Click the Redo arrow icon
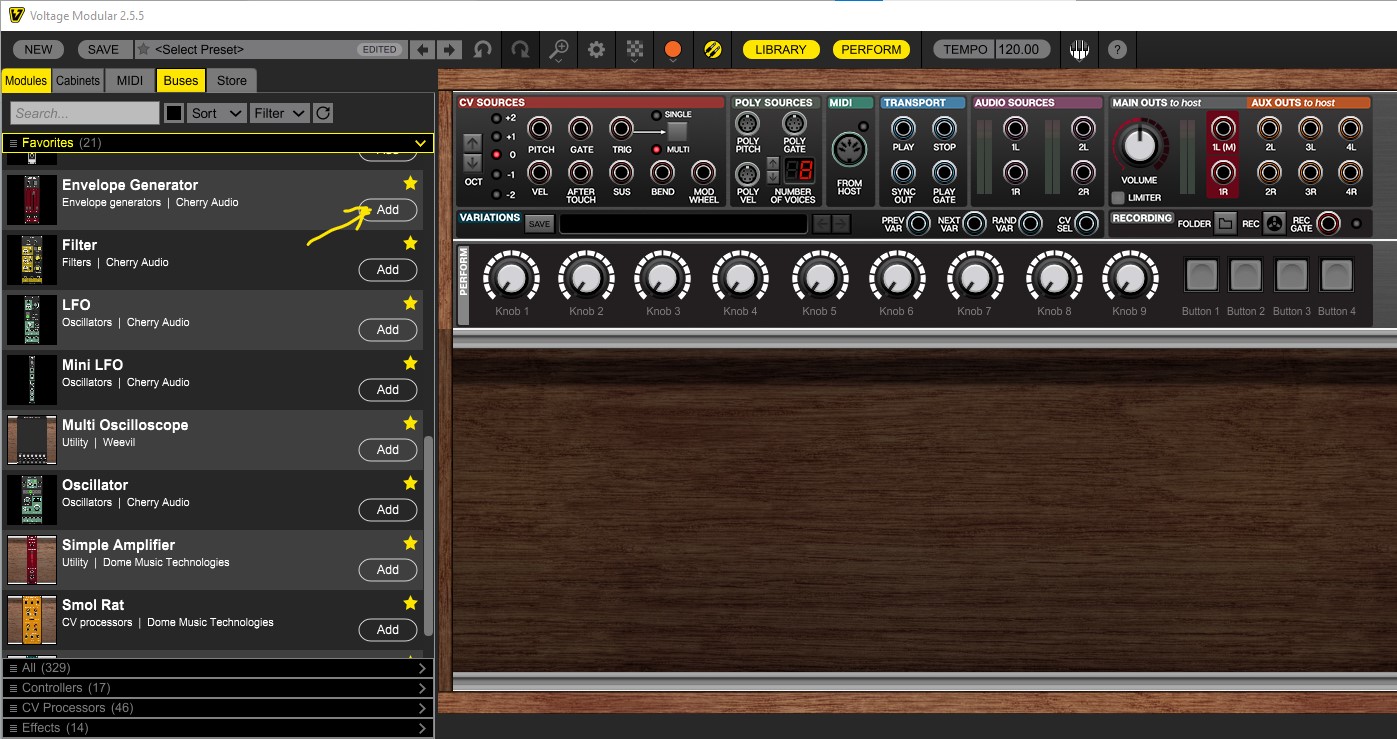The image size is (1397, 739). [520, 49]
